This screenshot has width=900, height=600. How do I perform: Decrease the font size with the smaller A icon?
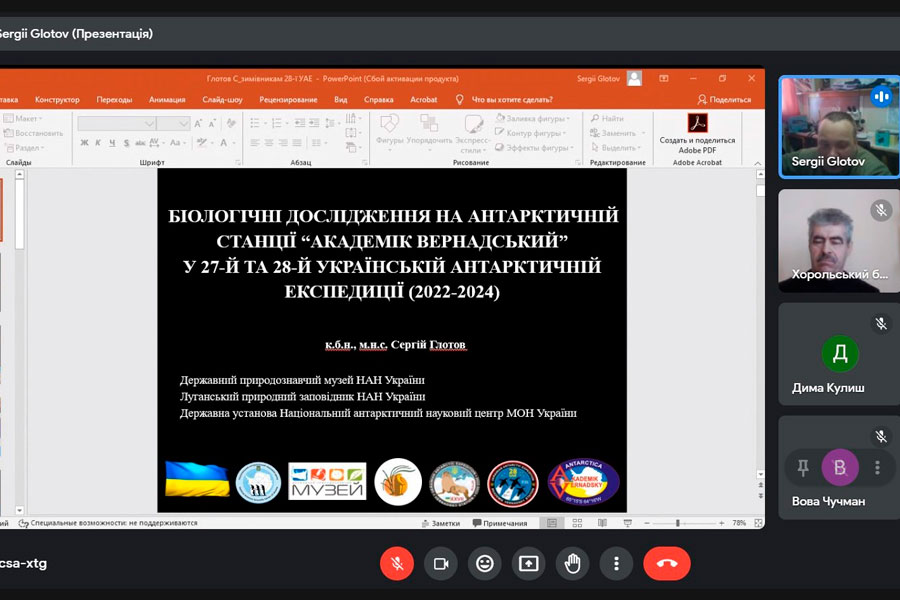coord(212,123)
